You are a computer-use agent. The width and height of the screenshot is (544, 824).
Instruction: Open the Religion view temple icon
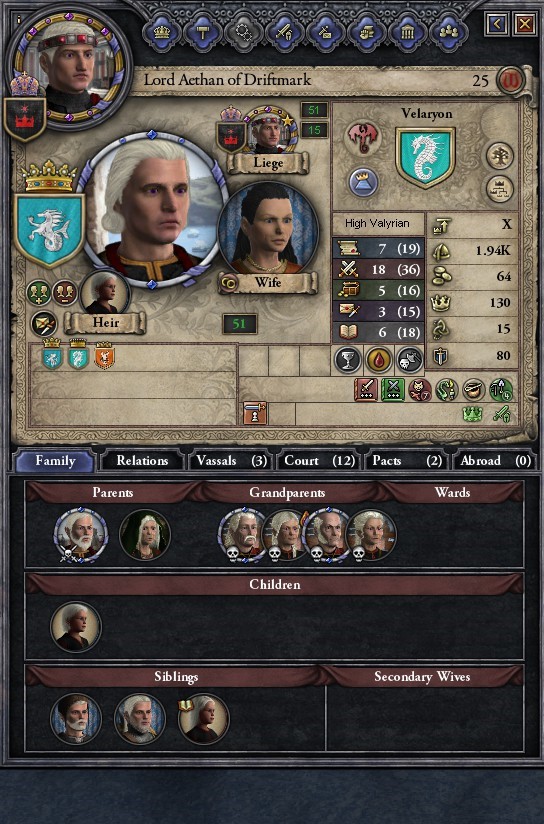407,32
